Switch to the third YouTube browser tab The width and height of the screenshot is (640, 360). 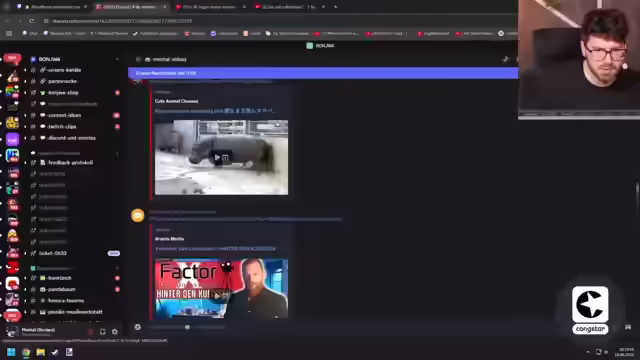209,7
